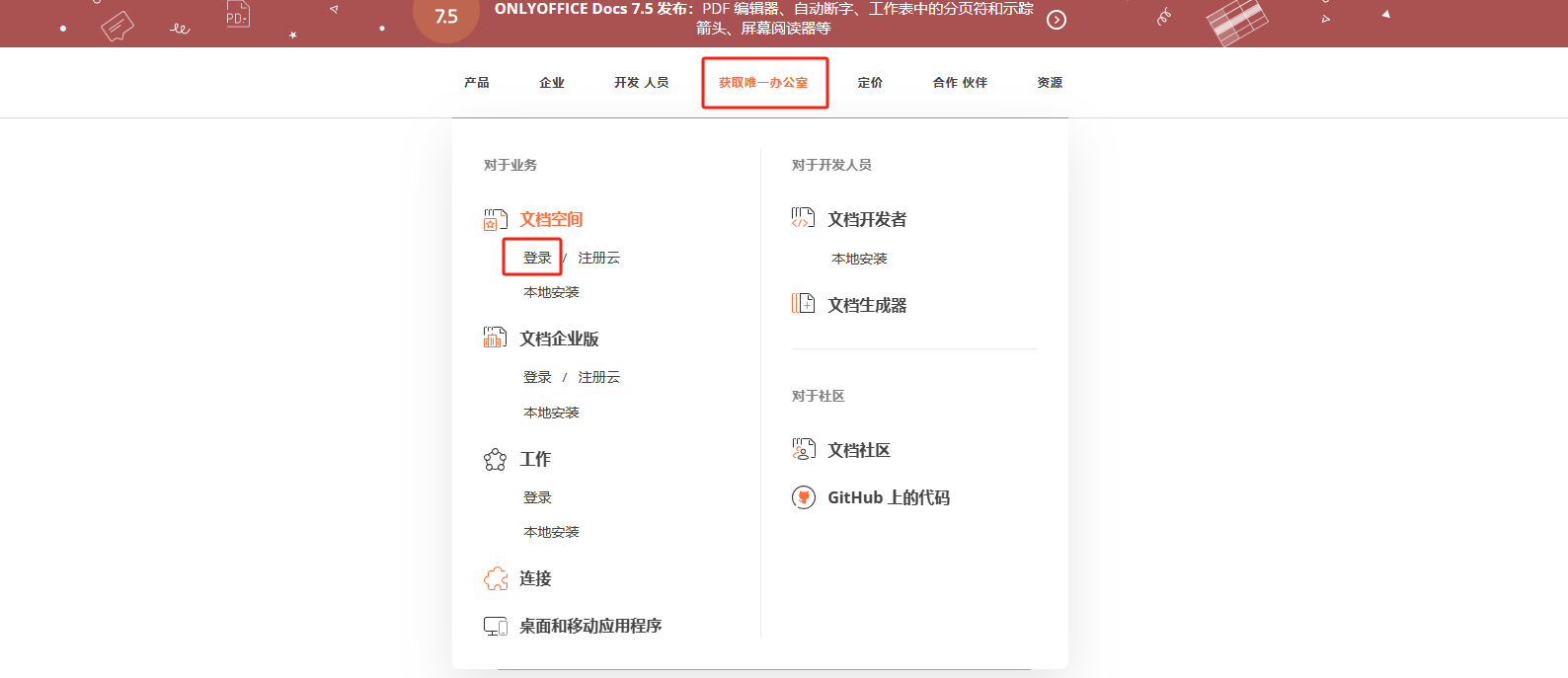This screenshot has height=678, width=1568.
Task: Click the 7.5 version badge
Action: 446,16
